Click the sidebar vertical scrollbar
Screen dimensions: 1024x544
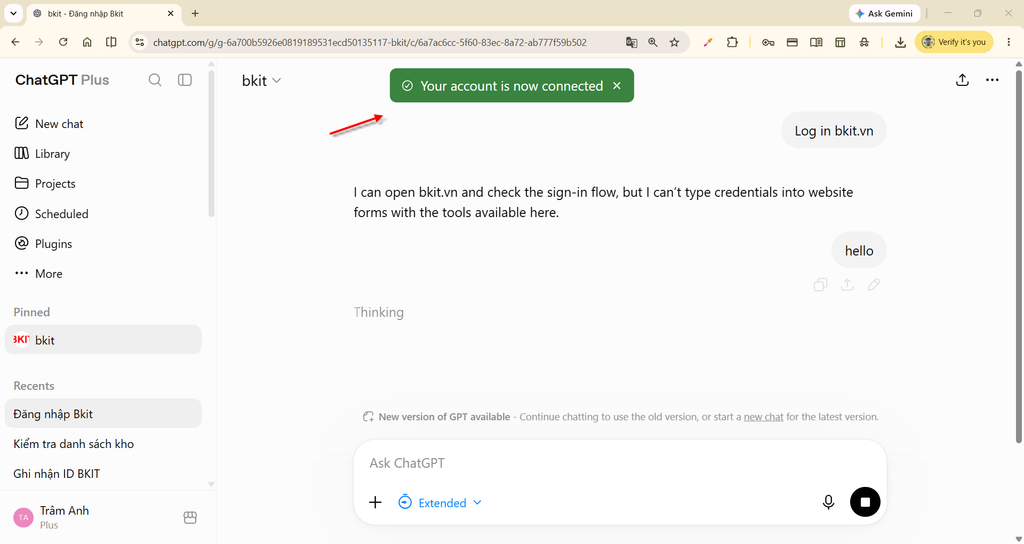pyautogui.click(x=211, y=144)
